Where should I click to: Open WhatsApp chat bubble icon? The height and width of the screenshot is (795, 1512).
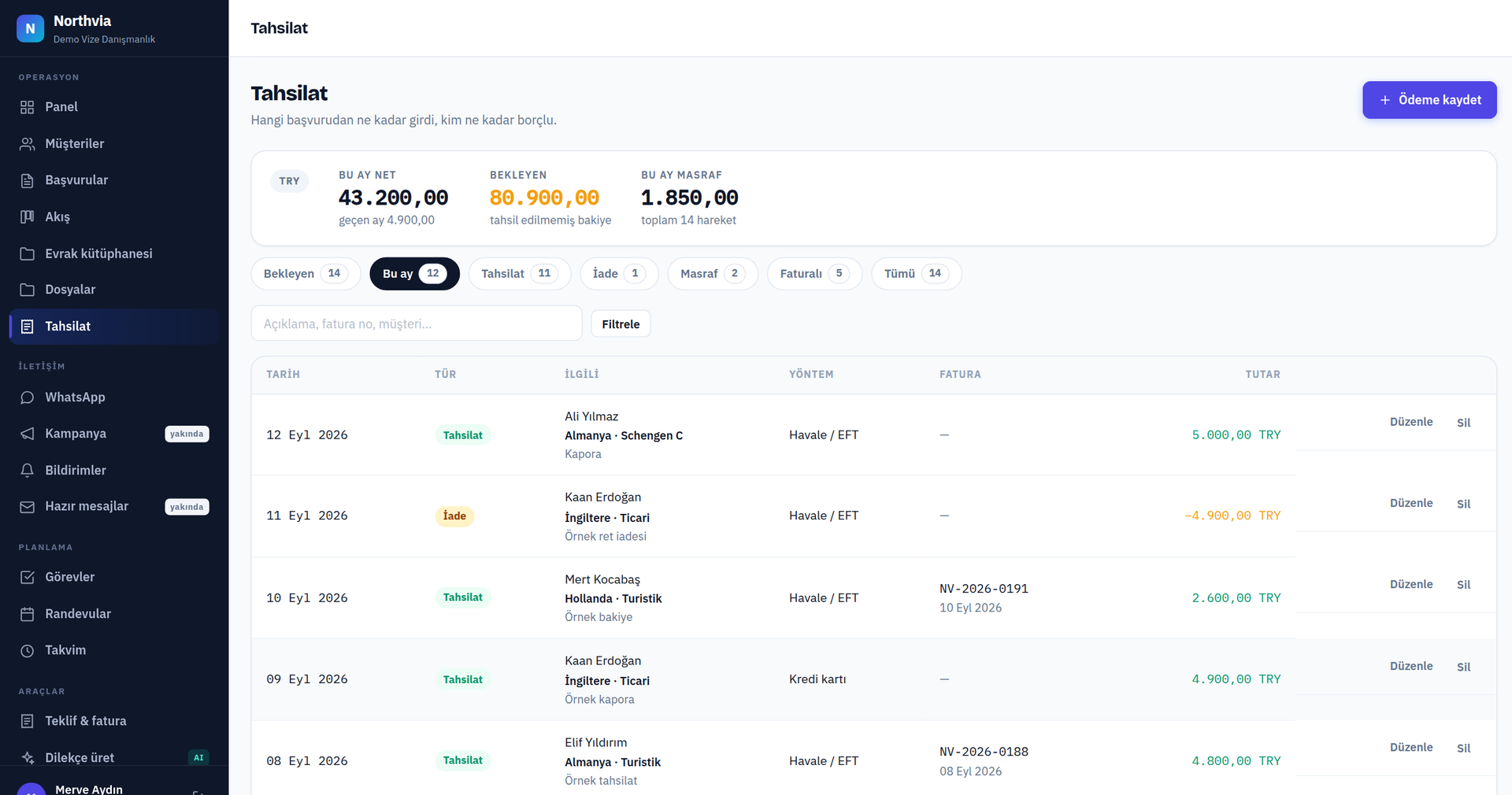click(27, 397)
